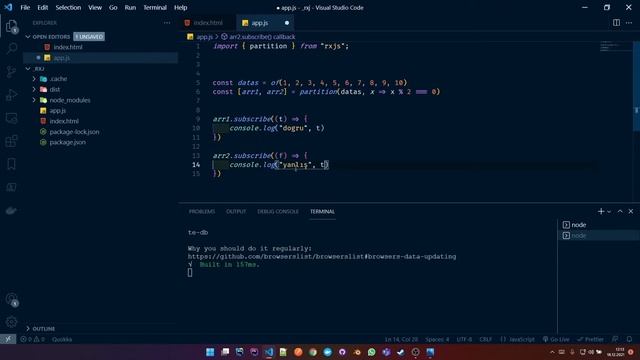This screenshot has width=640, height=360.
Task: Open the Remote Explorer view
Action: pos(11,118)
